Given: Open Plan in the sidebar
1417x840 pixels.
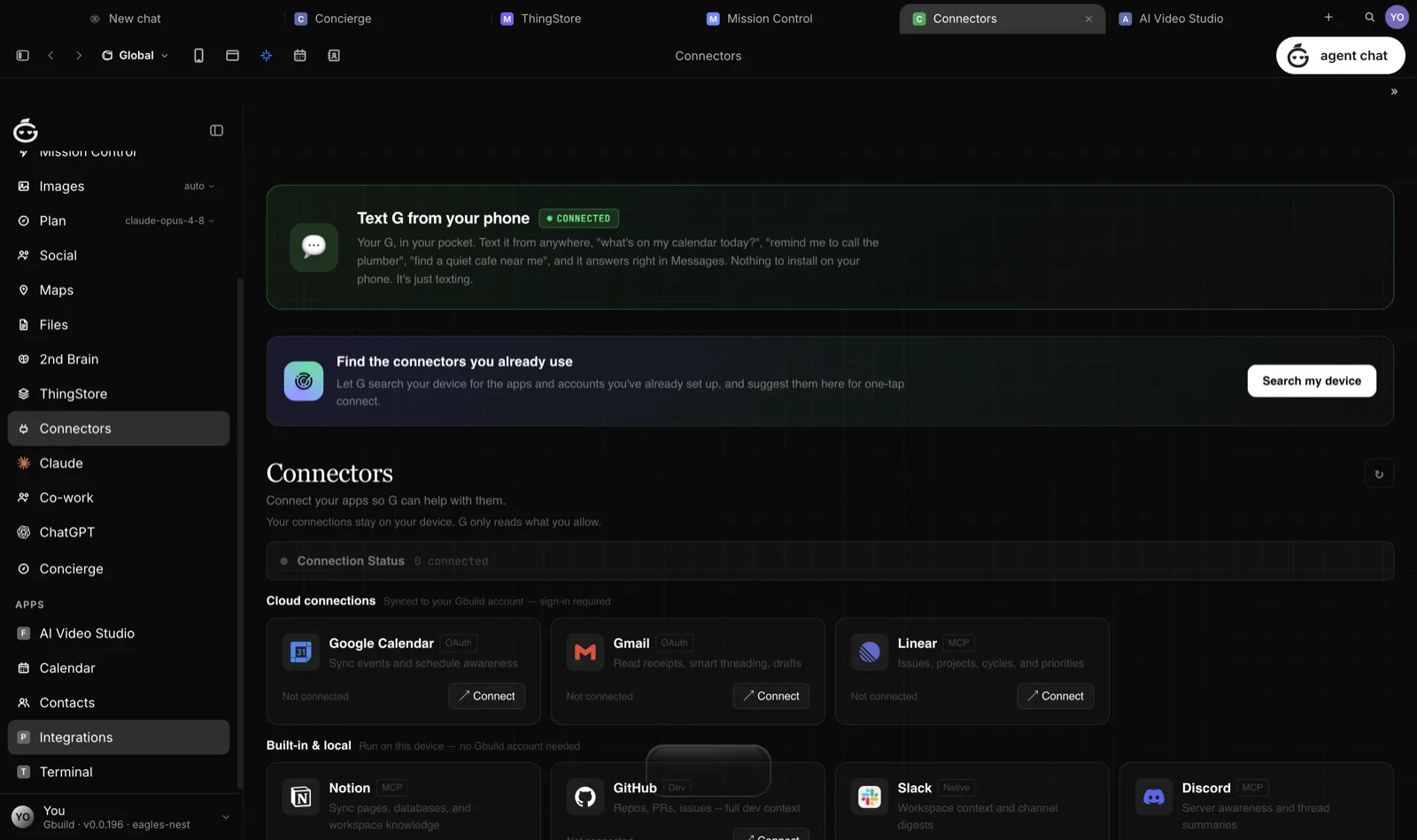Looking at the screenshot, I should [x=52, y=220].
